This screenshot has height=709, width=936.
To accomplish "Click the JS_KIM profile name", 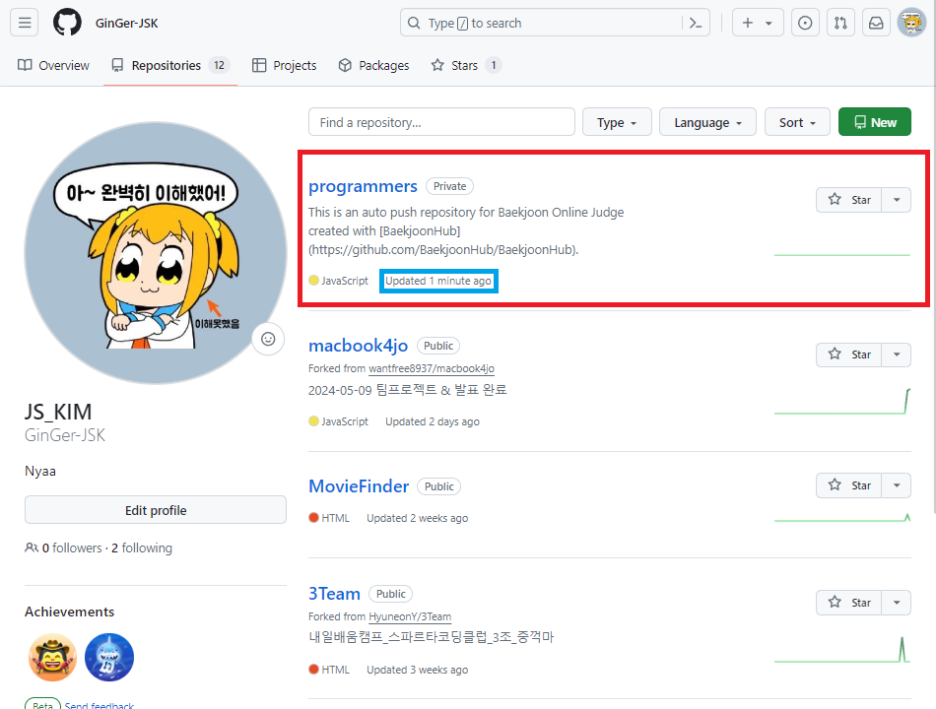I will 58,412.
